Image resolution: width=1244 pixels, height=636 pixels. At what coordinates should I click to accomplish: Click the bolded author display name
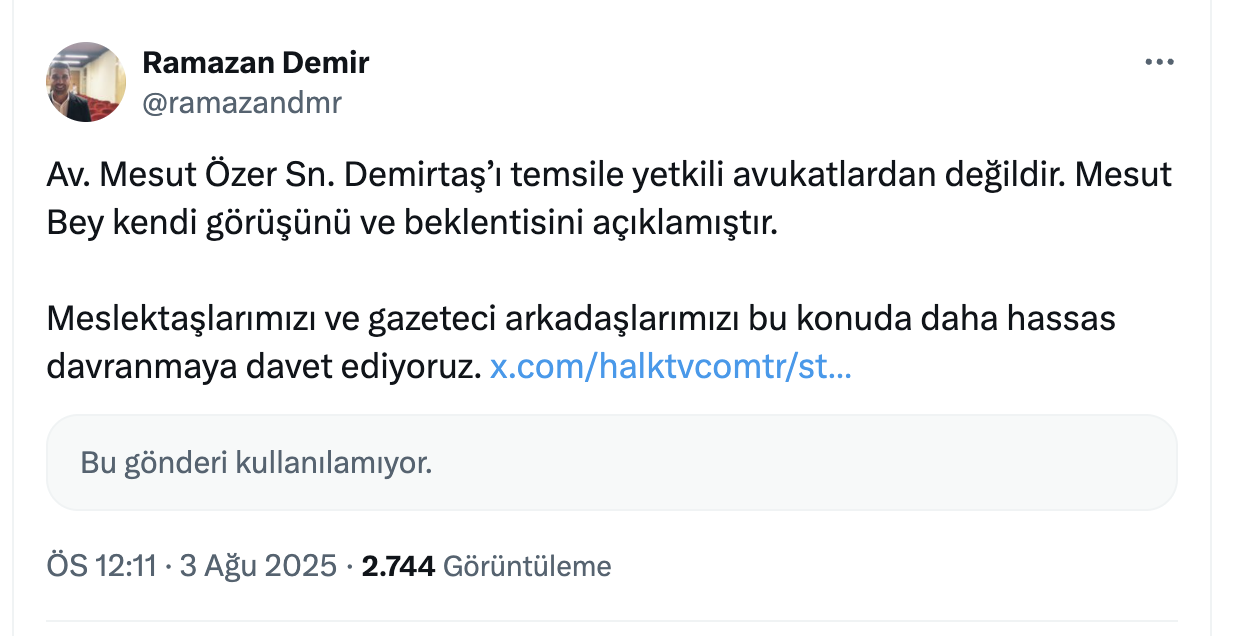click(x=257, y=62)
